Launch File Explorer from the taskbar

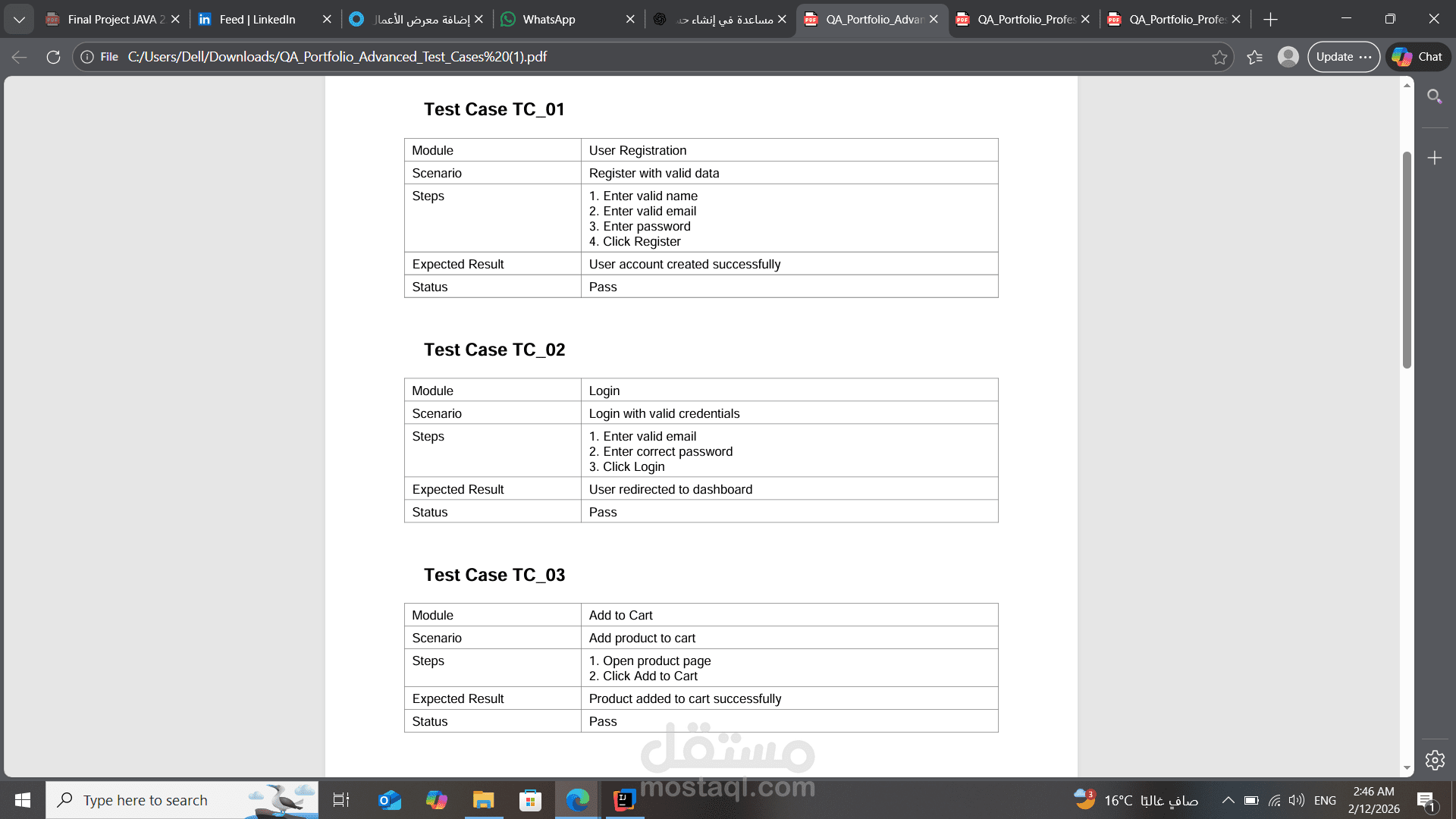[483, 799]
